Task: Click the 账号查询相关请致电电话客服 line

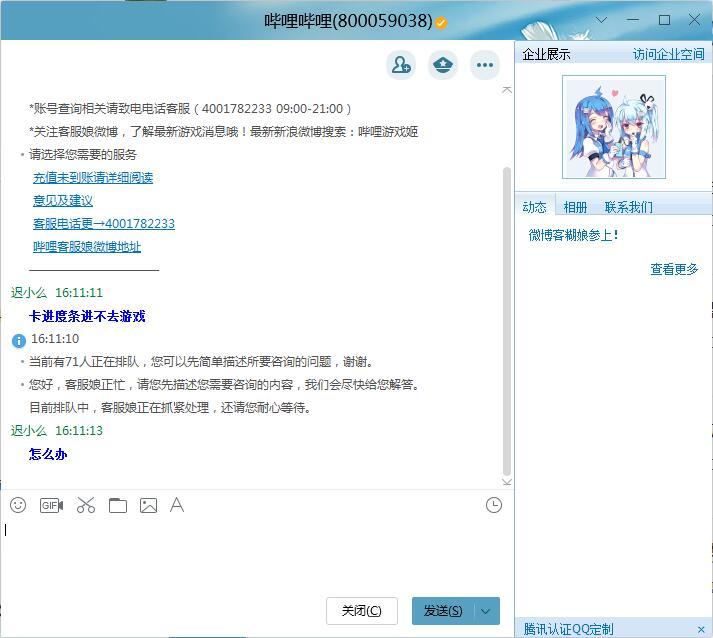Action: (x=190, y=109)
